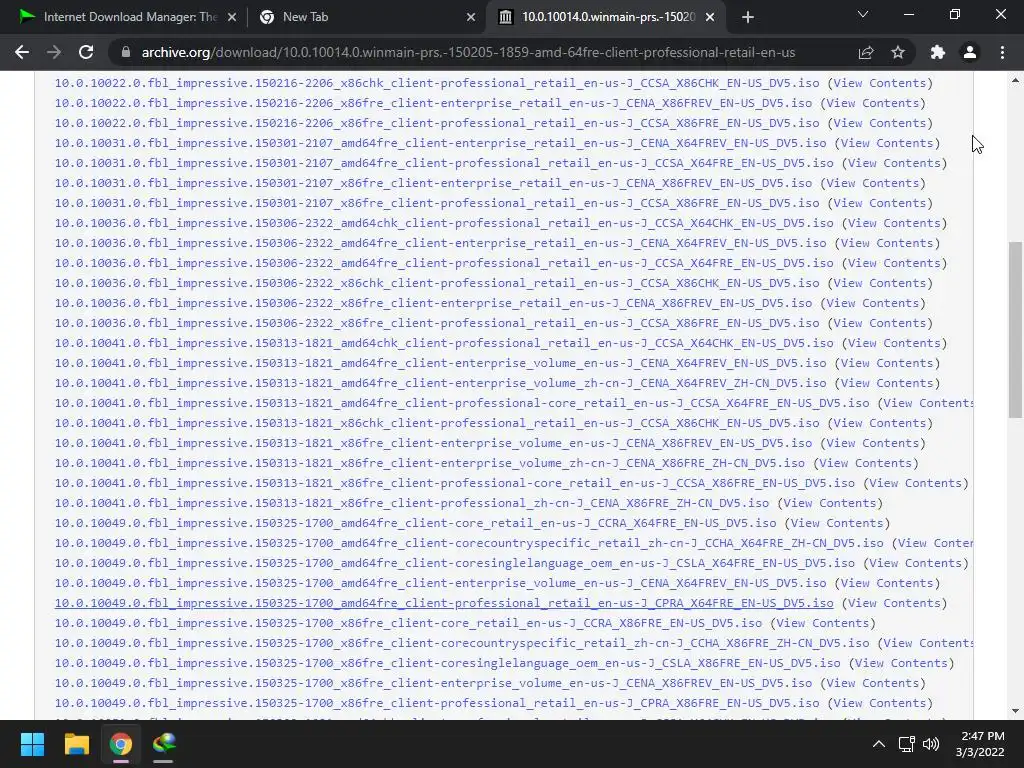Download 10041 amd64fre professional-core retail ISO
1024x768 pixels.
462,404
